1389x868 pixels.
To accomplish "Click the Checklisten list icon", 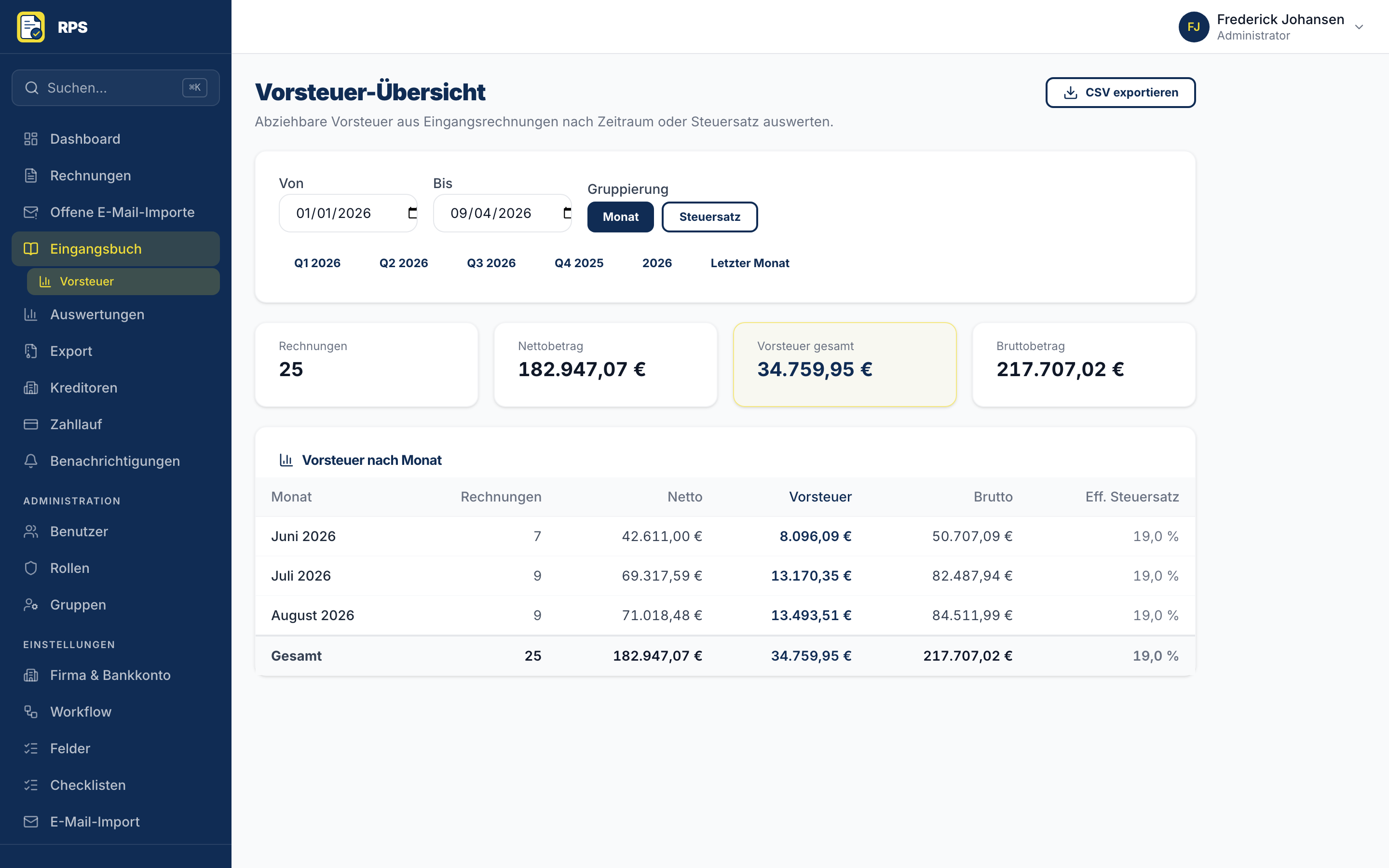I will click(31, 786).
